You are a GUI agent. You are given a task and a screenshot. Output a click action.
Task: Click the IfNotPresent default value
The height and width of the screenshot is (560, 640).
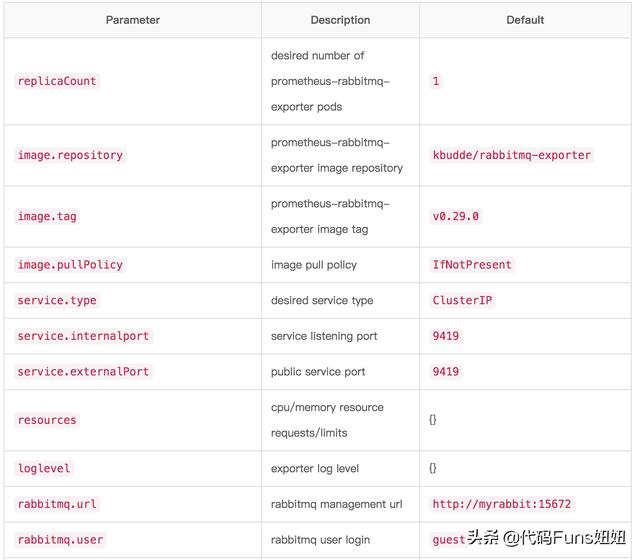click(x=472, y=265)
